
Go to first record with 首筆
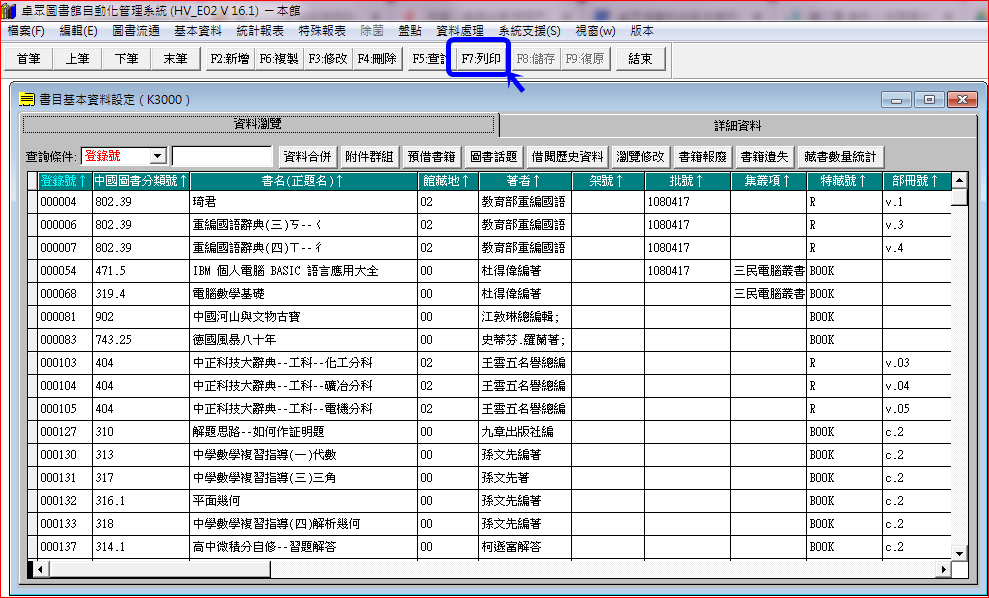[x=28, y=59]
